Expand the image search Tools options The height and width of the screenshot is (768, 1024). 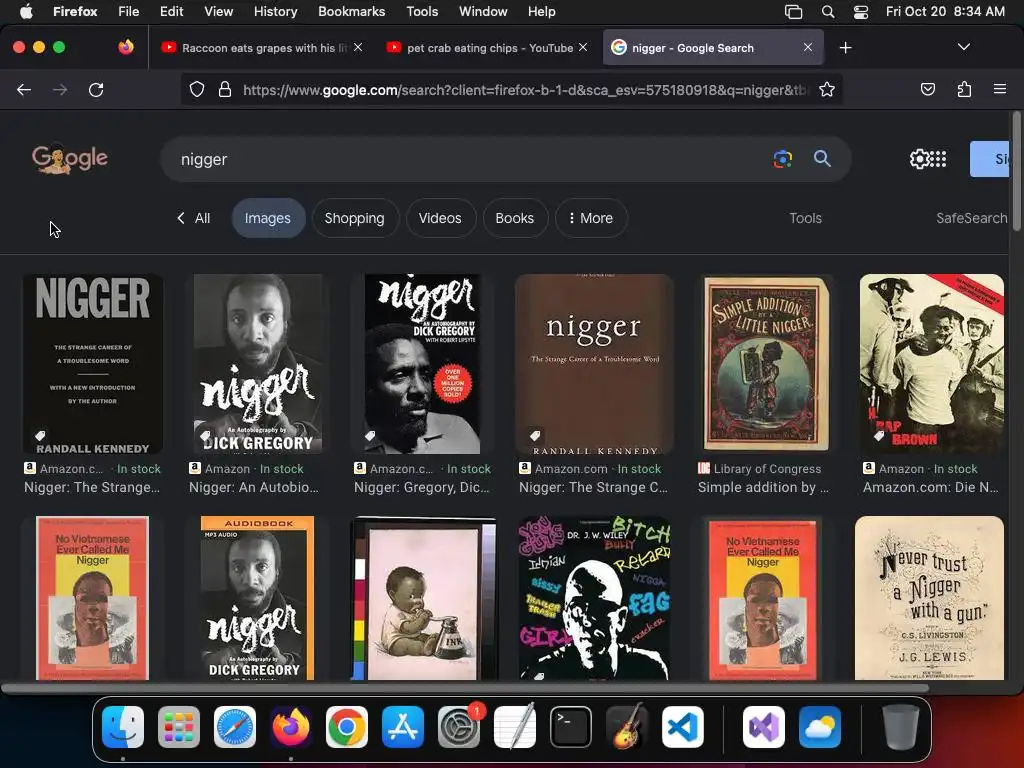point(805,218)
